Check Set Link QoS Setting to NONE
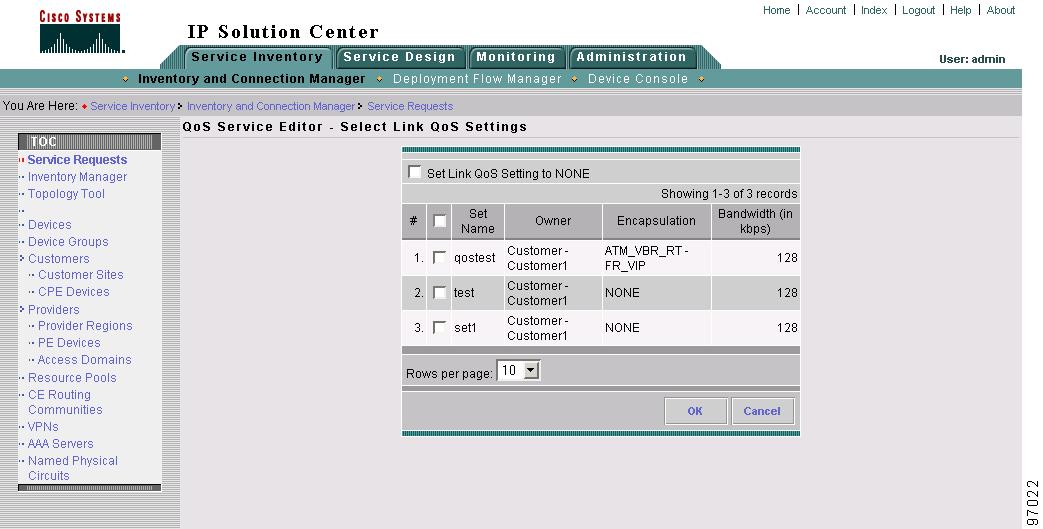 coord(414,172)
